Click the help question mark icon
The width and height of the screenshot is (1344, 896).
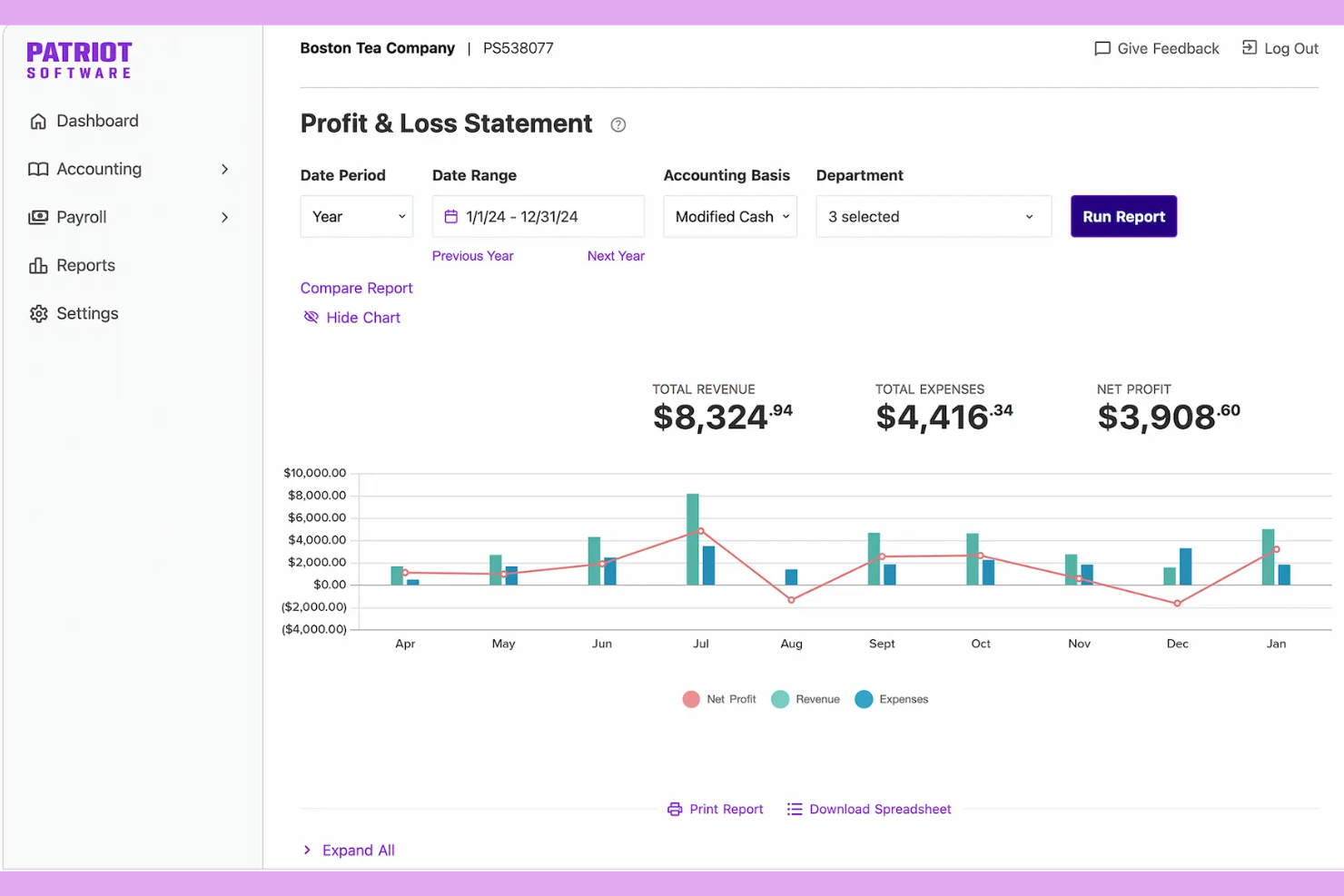coord(618,125)
